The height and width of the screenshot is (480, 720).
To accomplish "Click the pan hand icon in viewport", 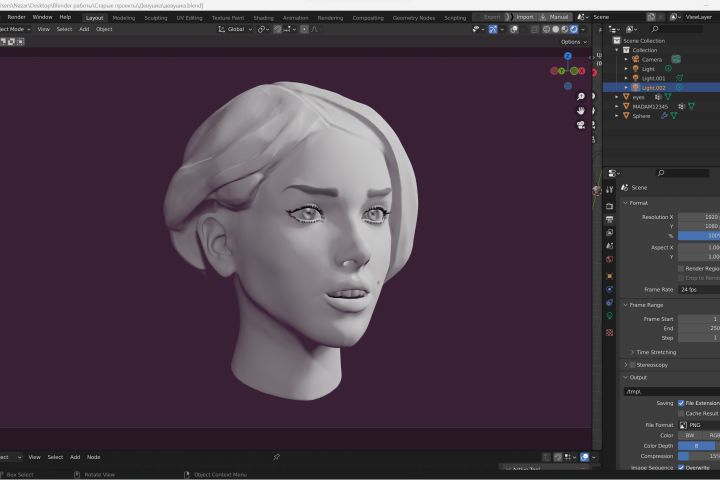I will (581, 110).
